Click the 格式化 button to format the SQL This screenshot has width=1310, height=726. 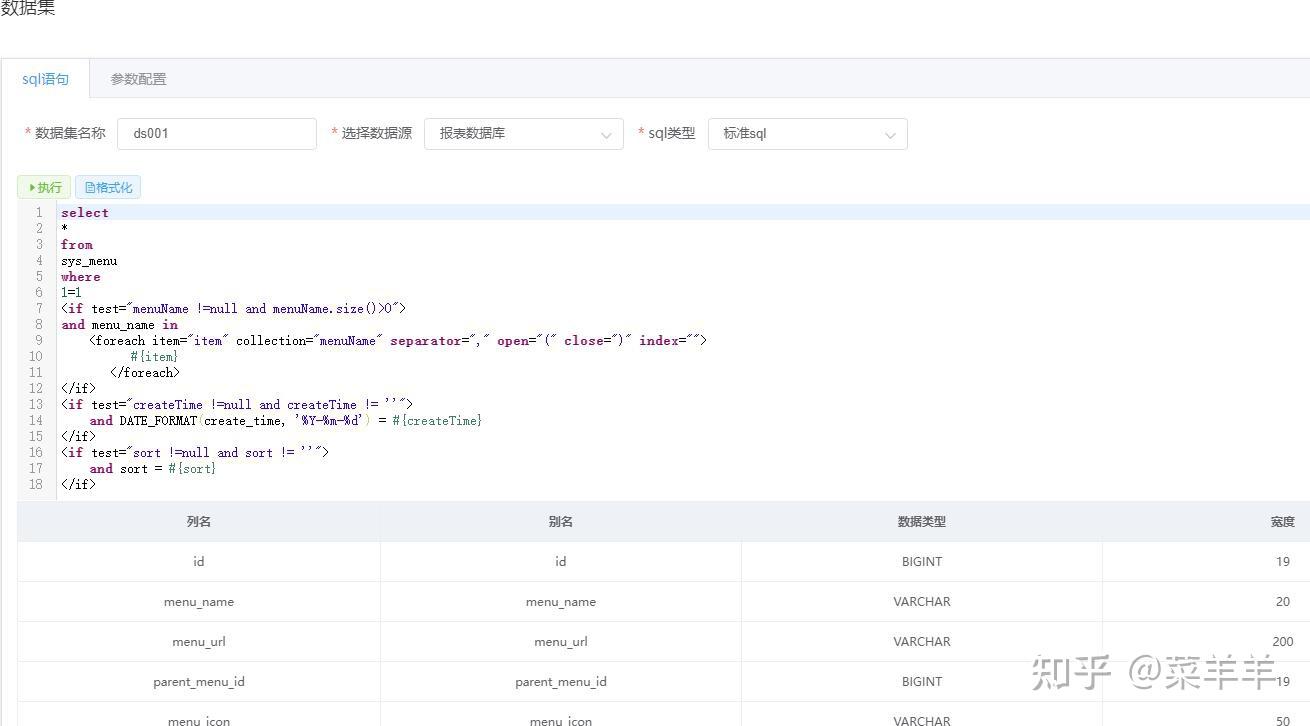[108, 187]
